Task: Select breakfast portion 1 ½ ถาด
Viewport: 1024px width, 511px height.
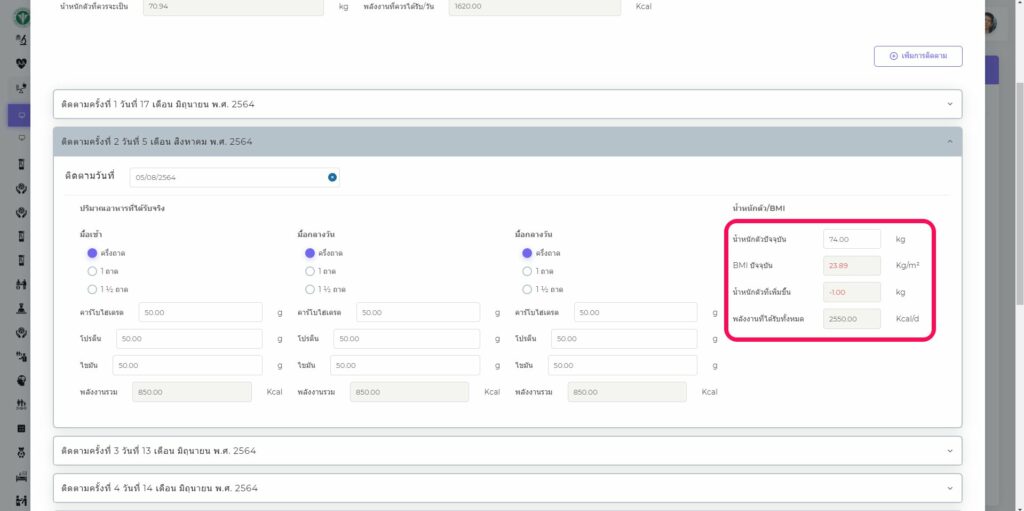Action: [x=92, y=289]
